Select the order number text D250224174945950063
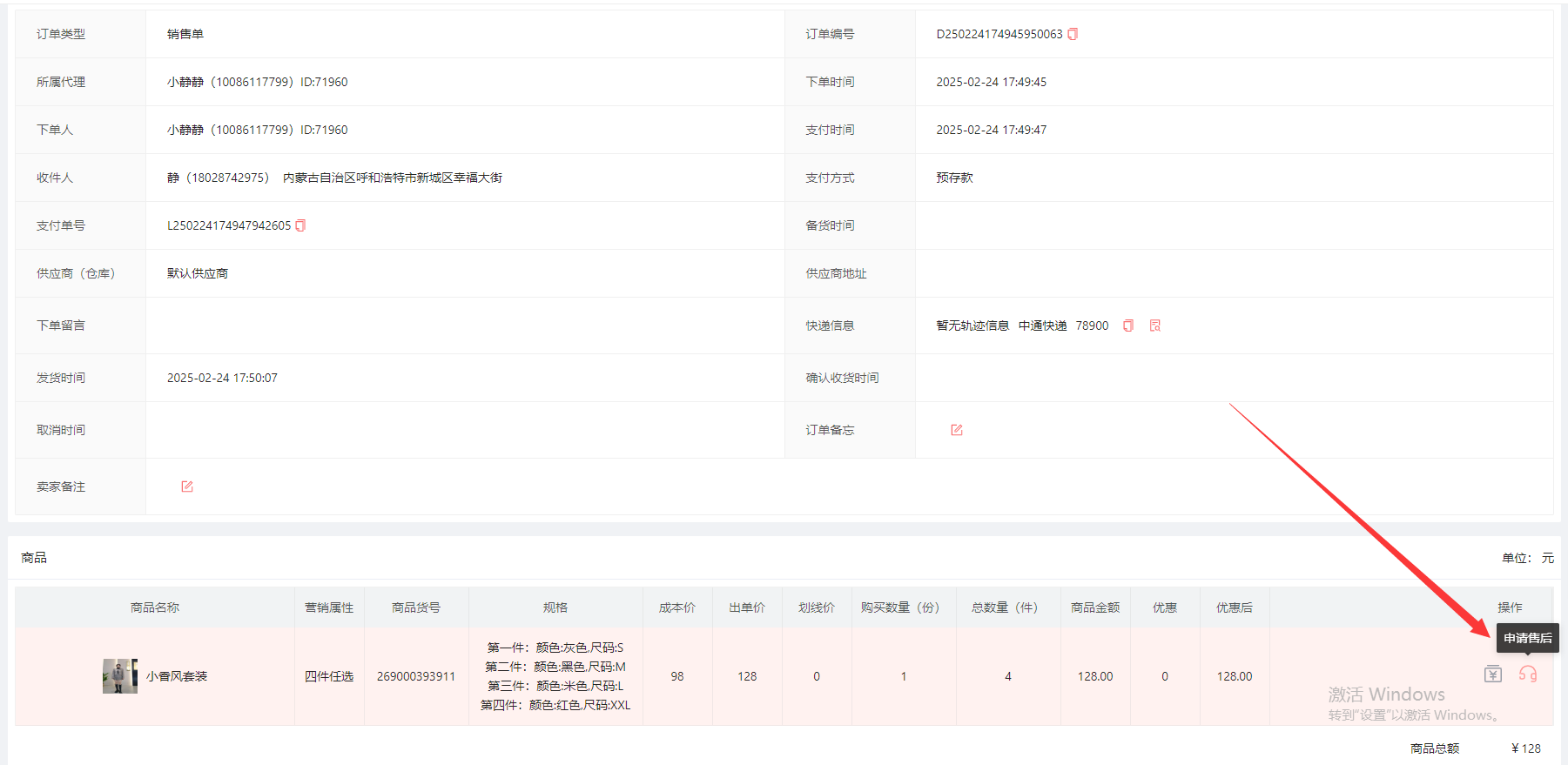Screen dimensions: 1568x765 [999, 34]
